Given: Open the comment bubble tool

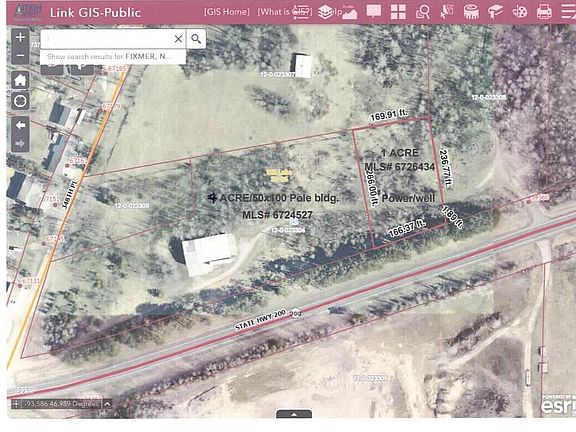Looking at the screenshot, I should pos(374,12).
